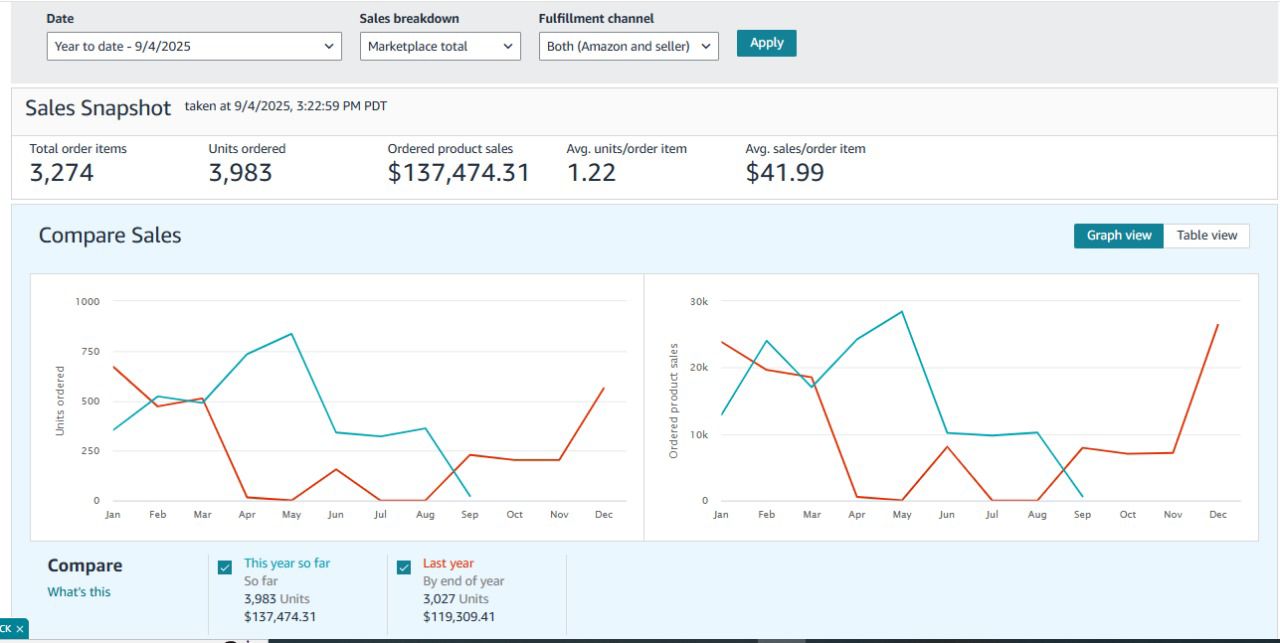Screen dimensions: 1280x643
Task: Click the teal "This year so far" legend label
Action: tap(287, 563)
